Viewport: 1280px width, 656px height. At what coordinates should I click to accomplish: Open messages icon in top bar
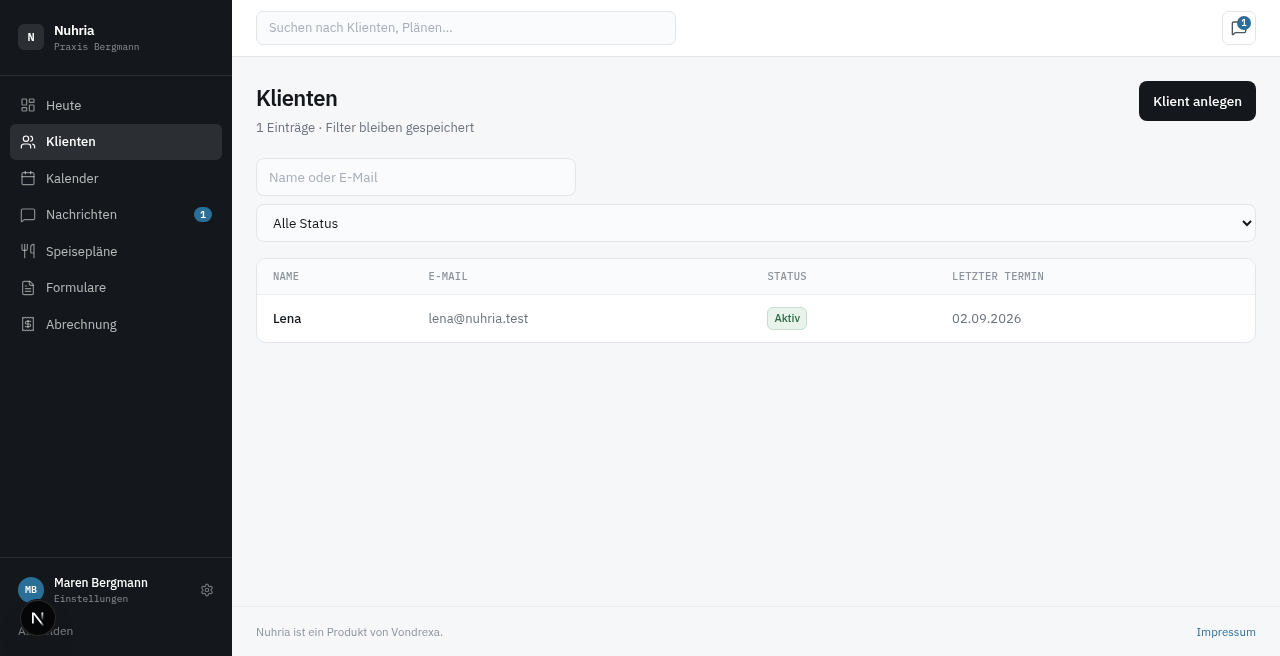point(1239,28)
